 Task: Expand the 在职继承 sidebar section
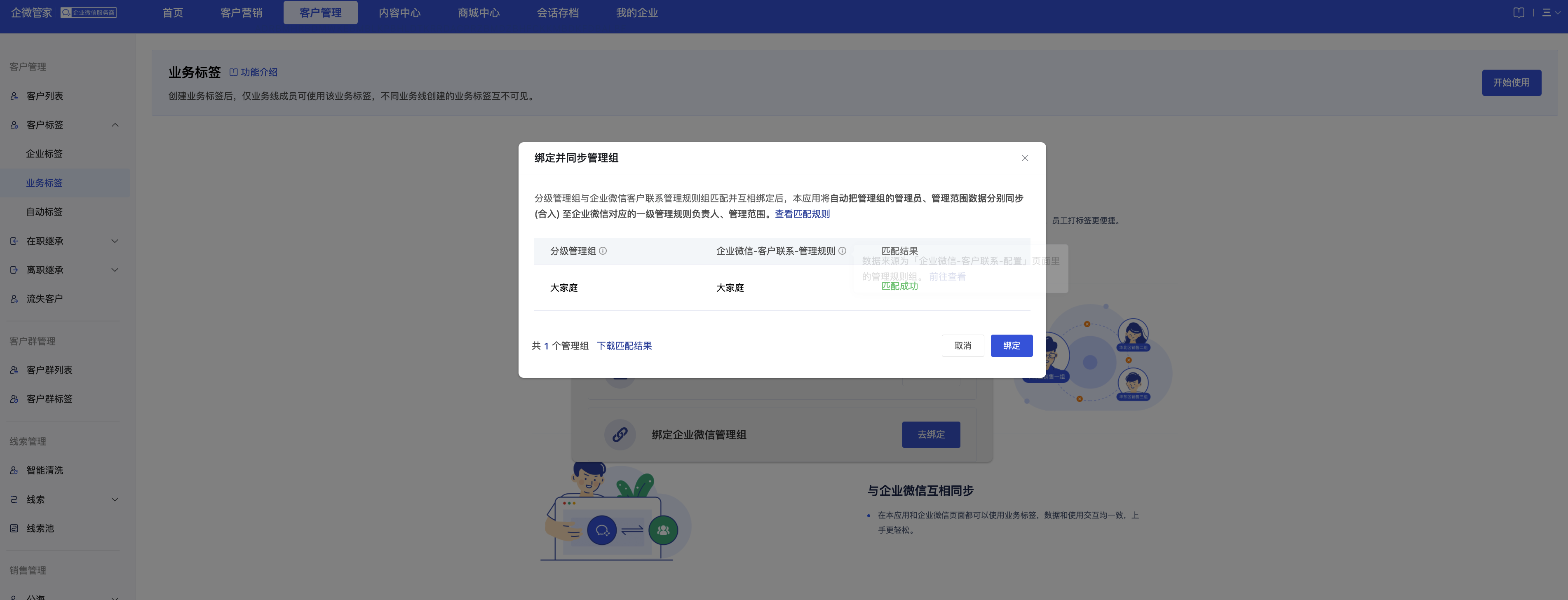(115, 241)
